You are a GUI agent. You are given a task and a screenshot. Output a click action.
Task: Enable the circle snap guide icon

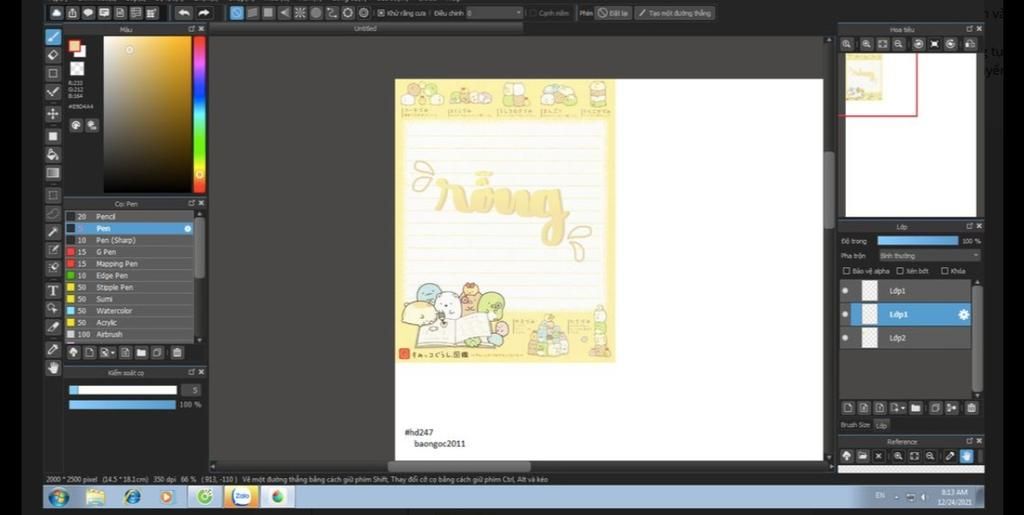pyautogui.click(x=316, y=13)
